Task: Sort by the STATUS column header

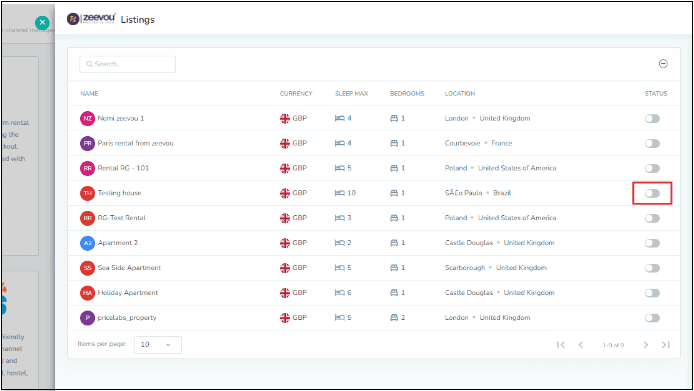Action: point(656,93)
